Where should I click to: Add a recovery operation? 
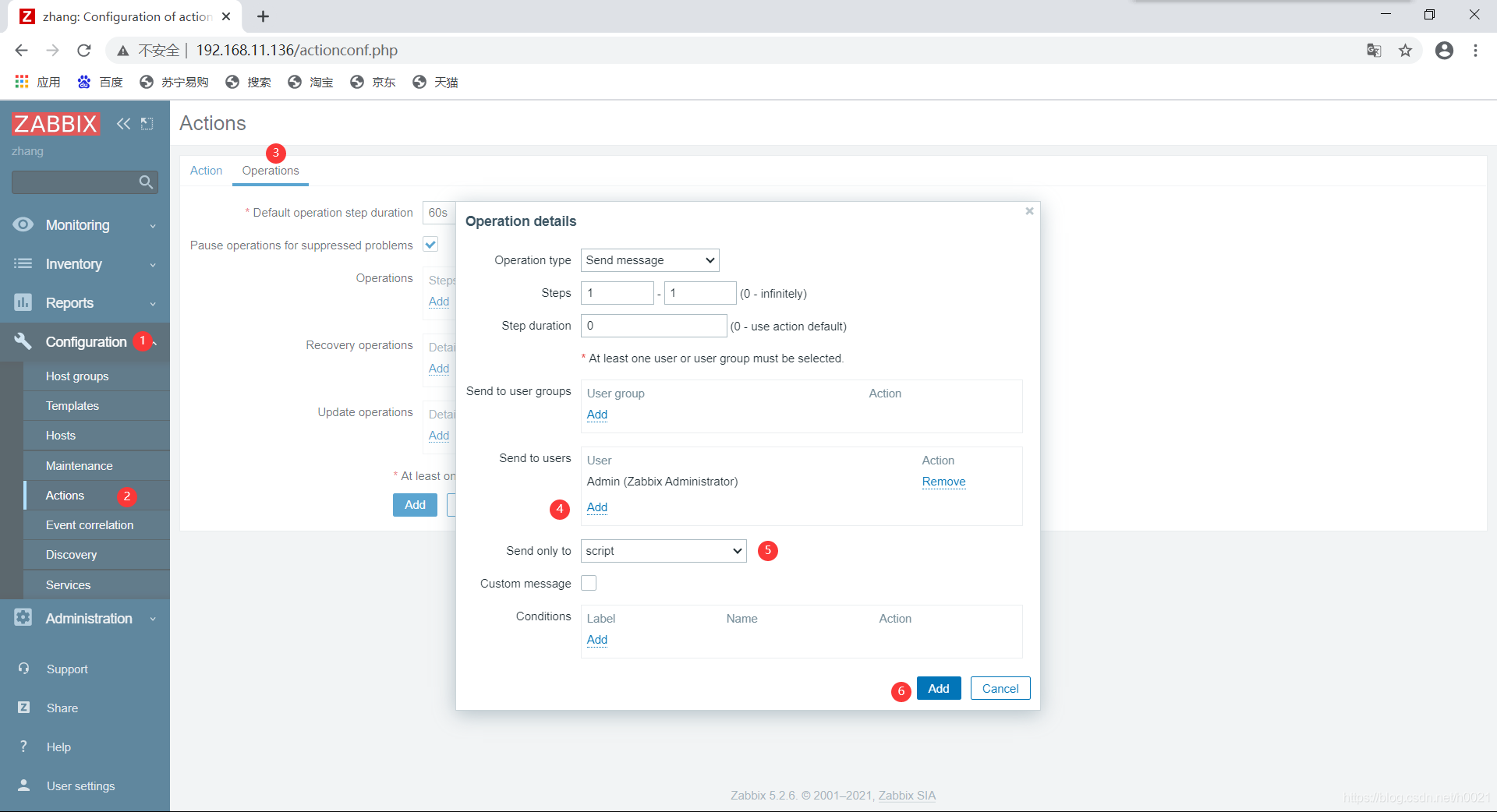tap(439, 369)
